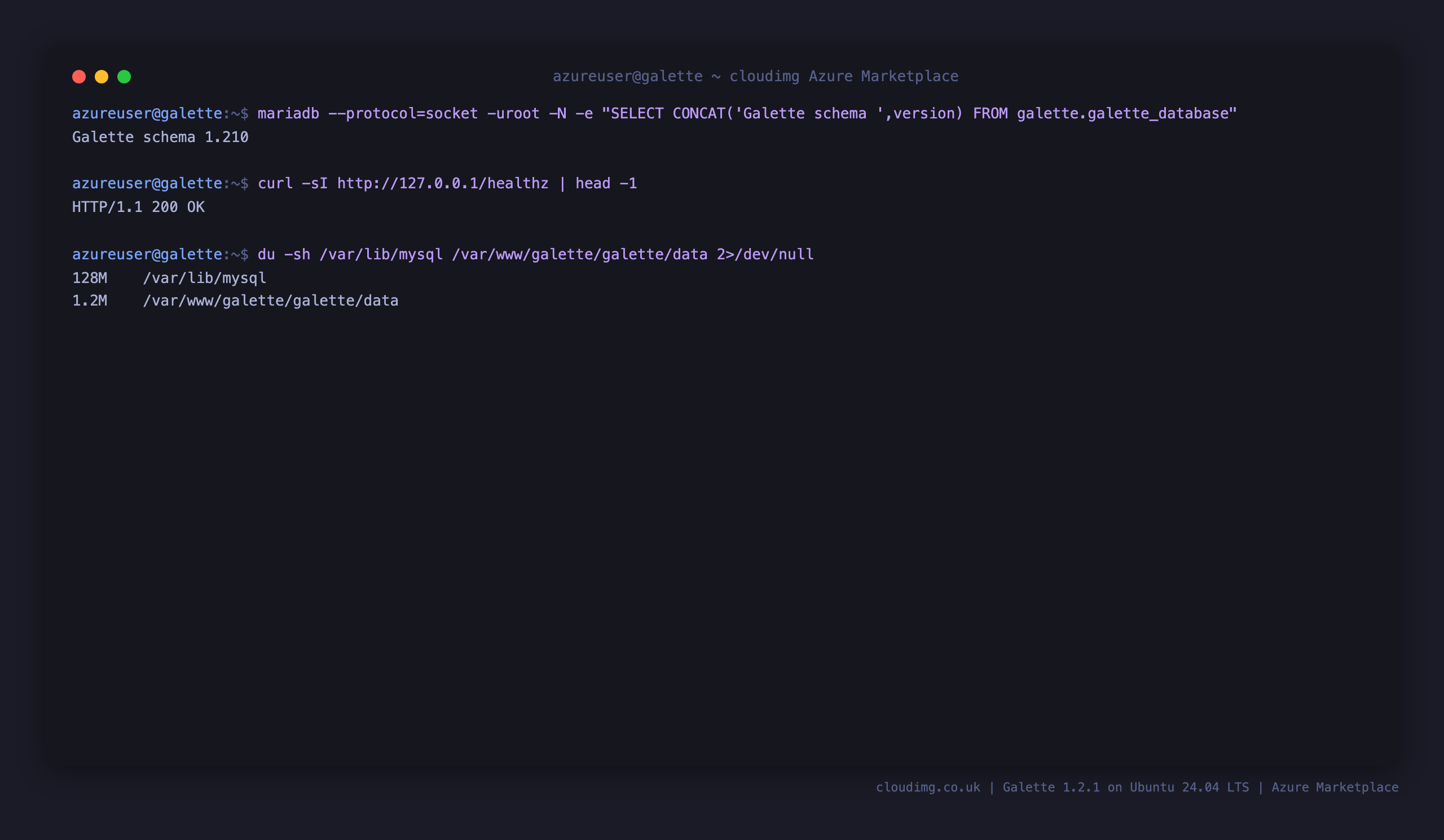
Task: Click the output 'HTTP/1.1 200 OK'
Action: [x=138, y=207]
